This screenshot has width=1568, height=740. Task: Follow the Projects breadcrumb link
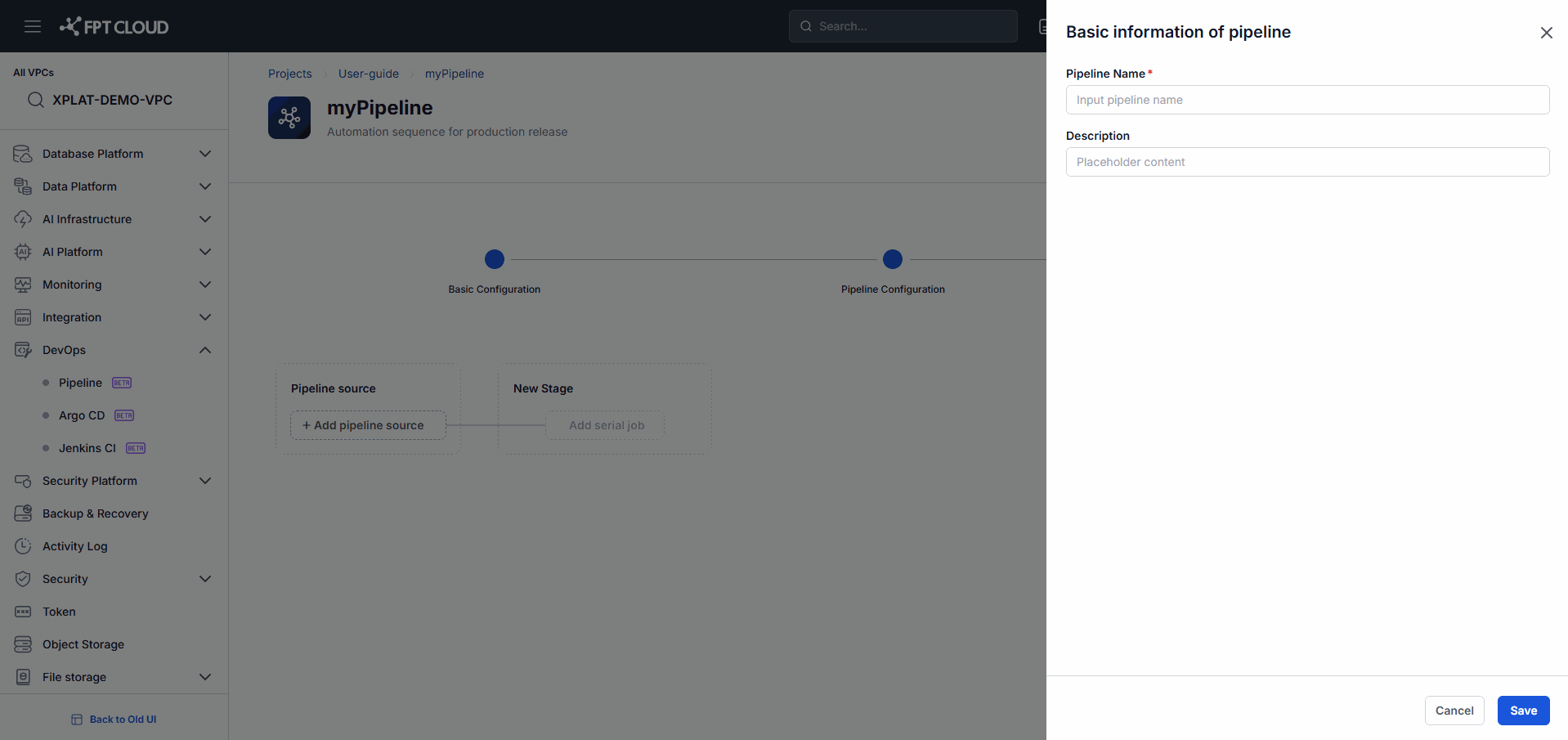[x=290, y=74]
